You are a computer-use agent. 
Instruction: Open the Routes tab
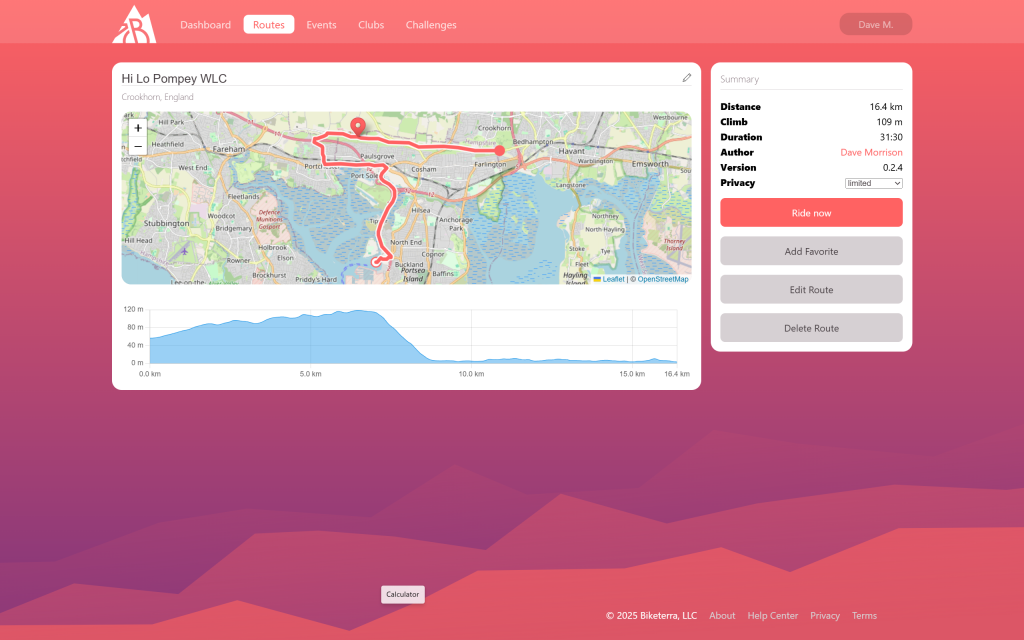point(268,25)
